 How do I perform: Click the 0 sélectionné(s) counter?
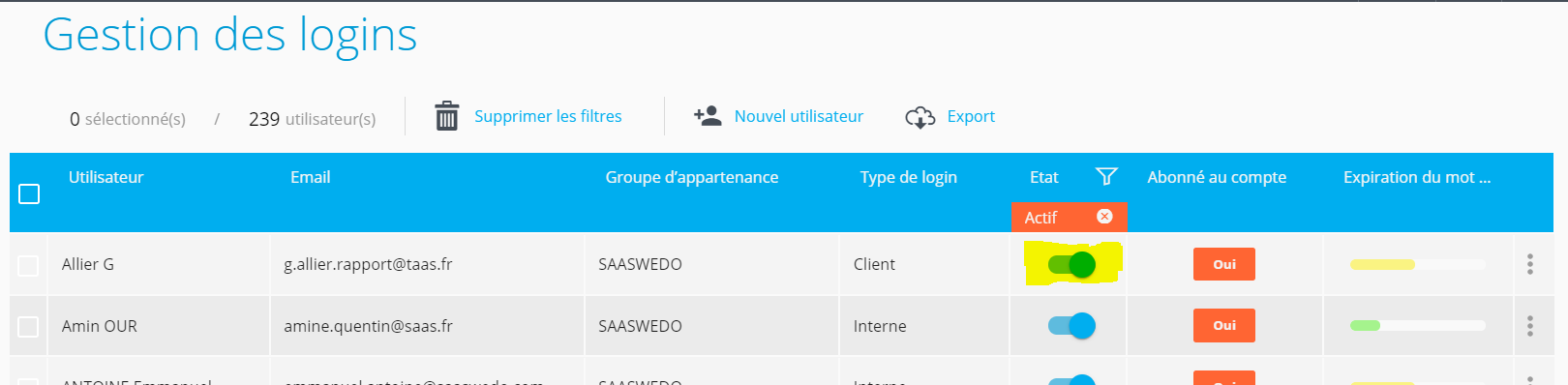coord(128,119)
